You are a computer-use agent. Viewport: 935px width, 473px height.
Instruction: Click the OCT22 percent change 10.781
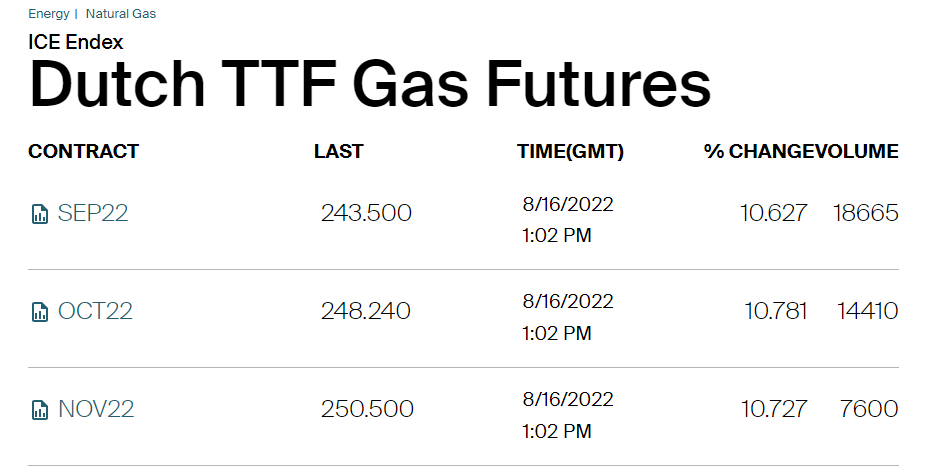pyautogui.click(x=775, y=311)
